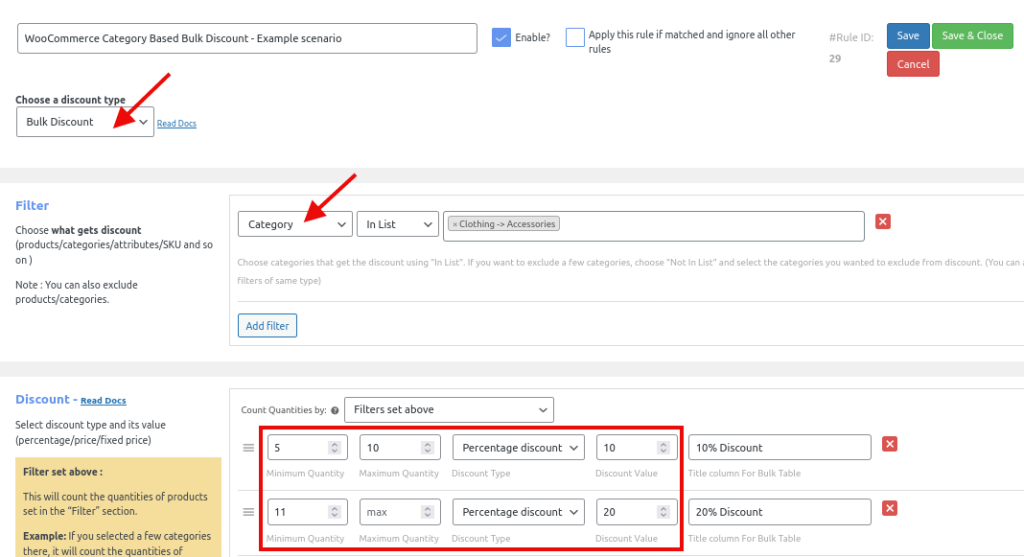Screen dimensions: 1024x557
Task: Remove the Clothing -> Accessories tag
Action: click(x=455, y=224)
